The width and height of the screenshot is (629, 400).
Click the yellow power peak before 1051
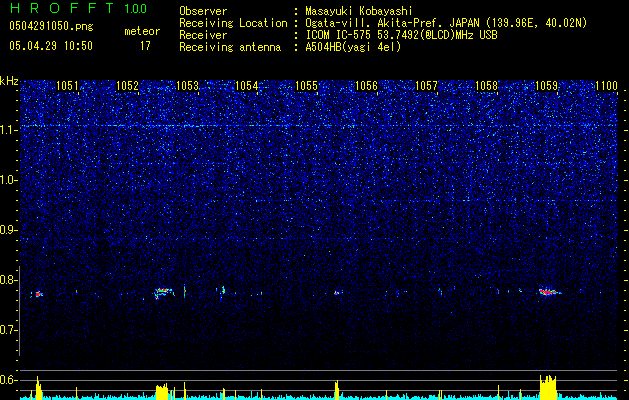pyautogui.click(x=39, y=388)
